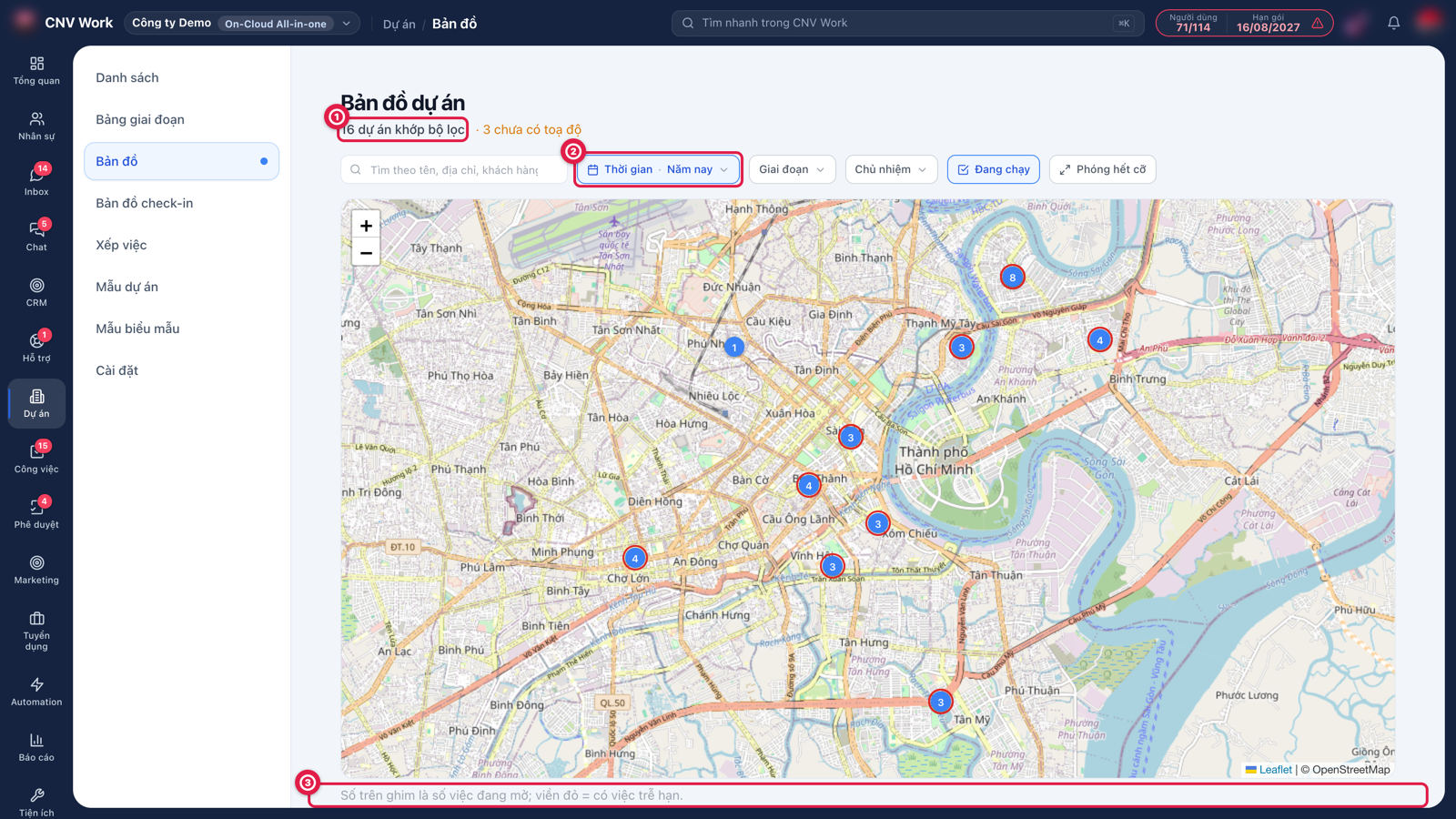Screen dimensions: 1456x819
Task: Open Phê duyệt approvals module
Action: tap(36, 515)
